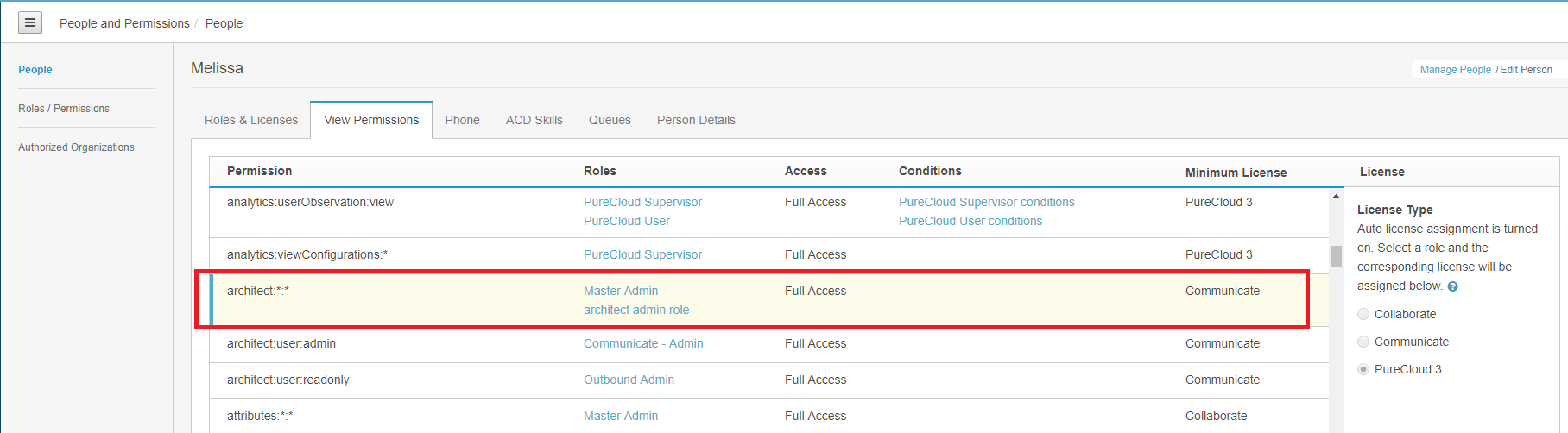The image size is (1568, 433).
Task: Open the architect admin role link
Action: (636, 310)
